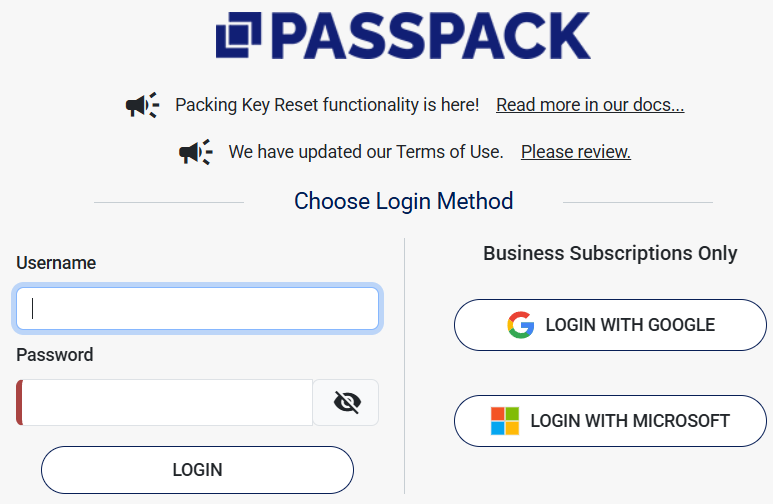Choose LOGIN WITH MICROSOFT
The image size is (773, 504).
click(610, 421)
